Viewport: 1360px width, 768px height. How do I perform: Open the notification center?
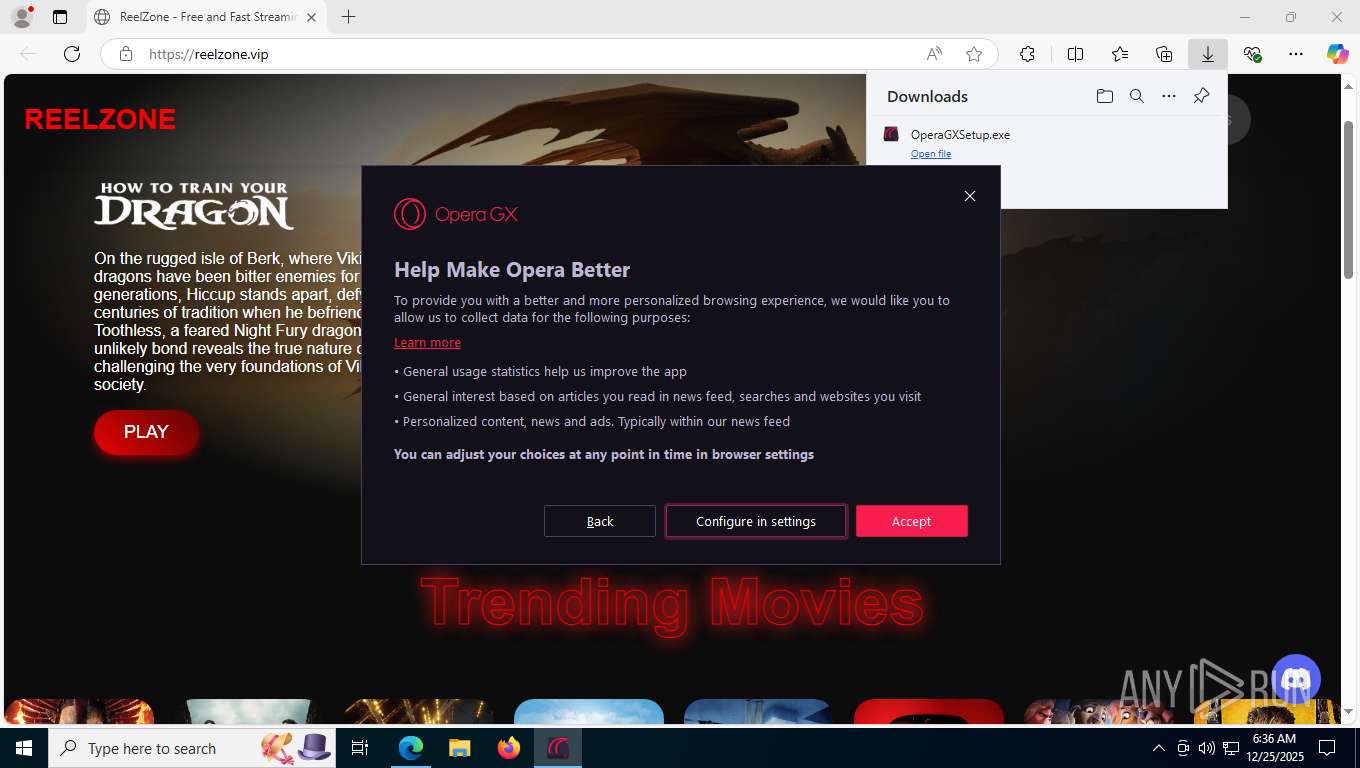(1327, 748)
